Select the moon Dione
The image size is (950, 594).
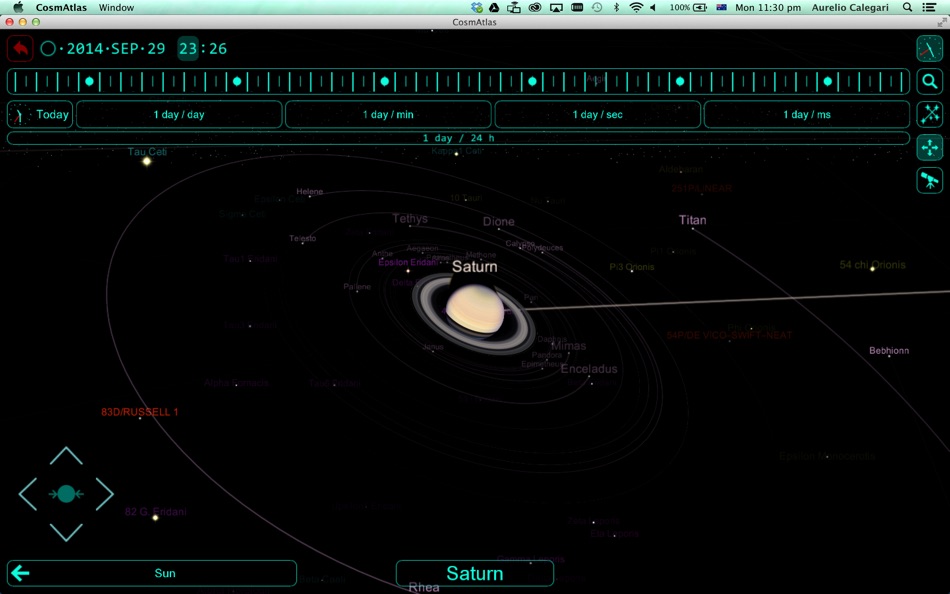(499, 222)
